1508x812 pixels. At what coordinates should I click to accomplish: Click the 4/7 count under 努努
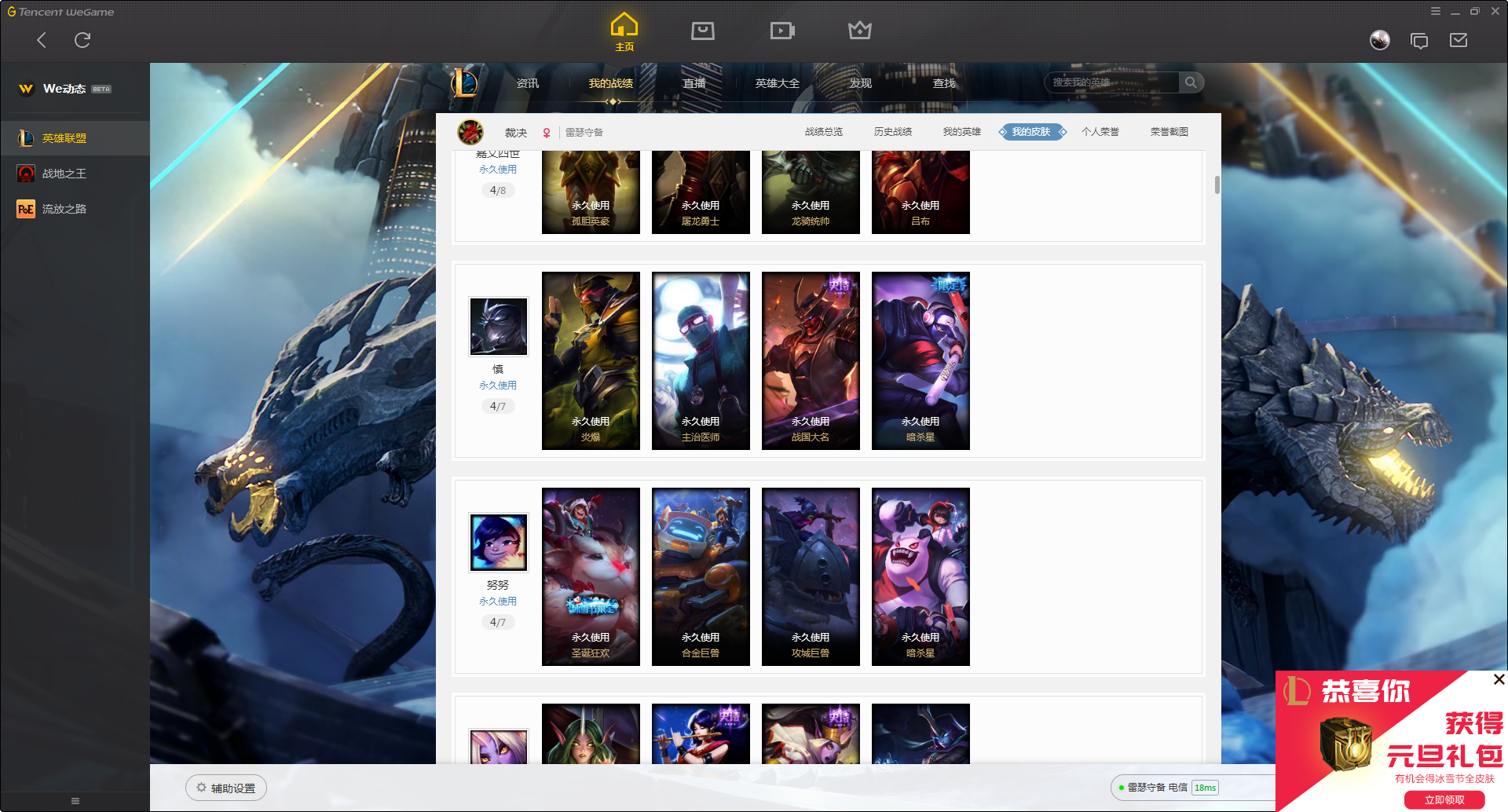pyautogui.click(x=498, y=622)
